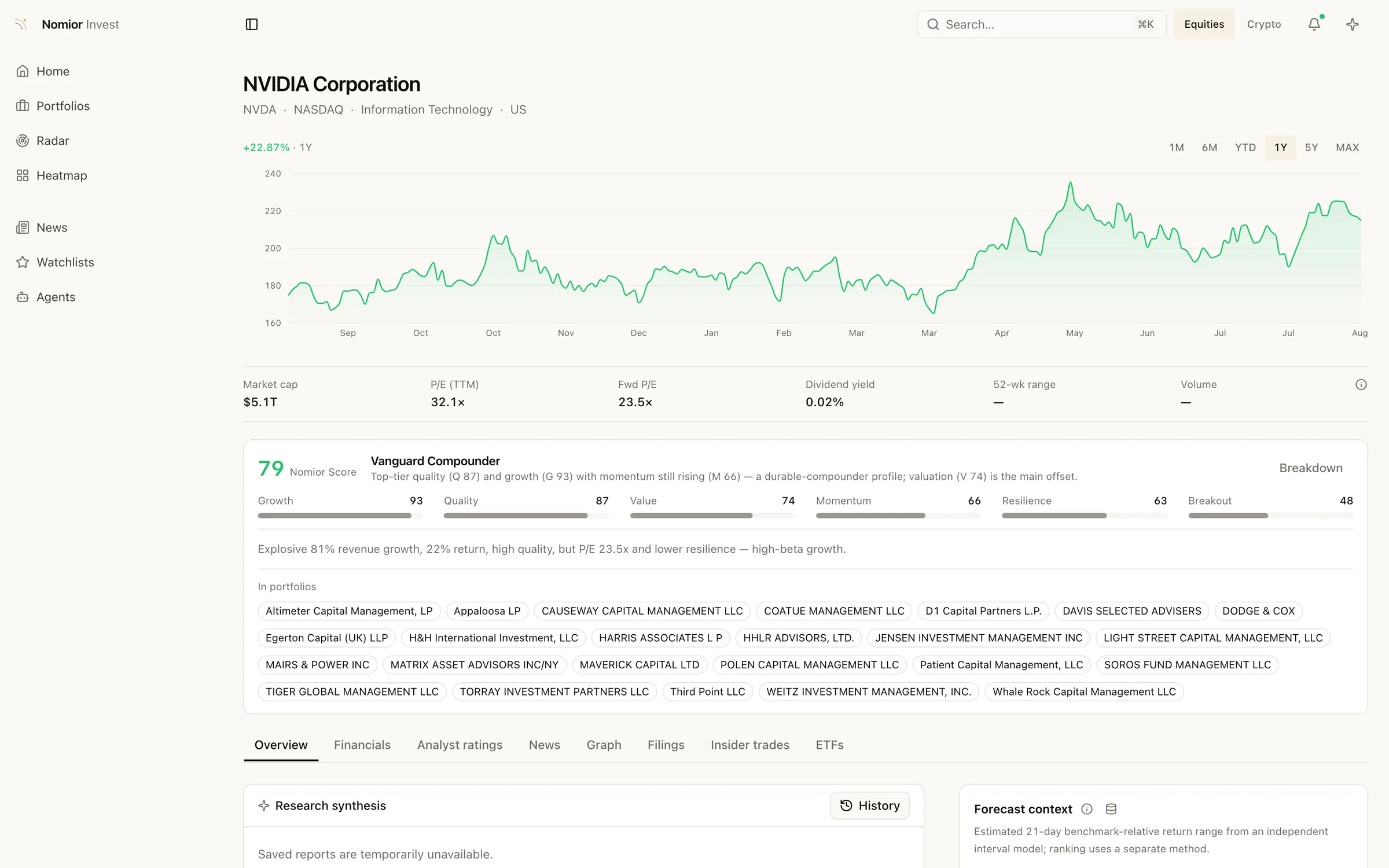The height and width of the screenshot is (868, 1389).
Task: Open SOROS FUND MANAGEMENT LLC chip
Action: pyautogui.click(x=1187, y=665)
